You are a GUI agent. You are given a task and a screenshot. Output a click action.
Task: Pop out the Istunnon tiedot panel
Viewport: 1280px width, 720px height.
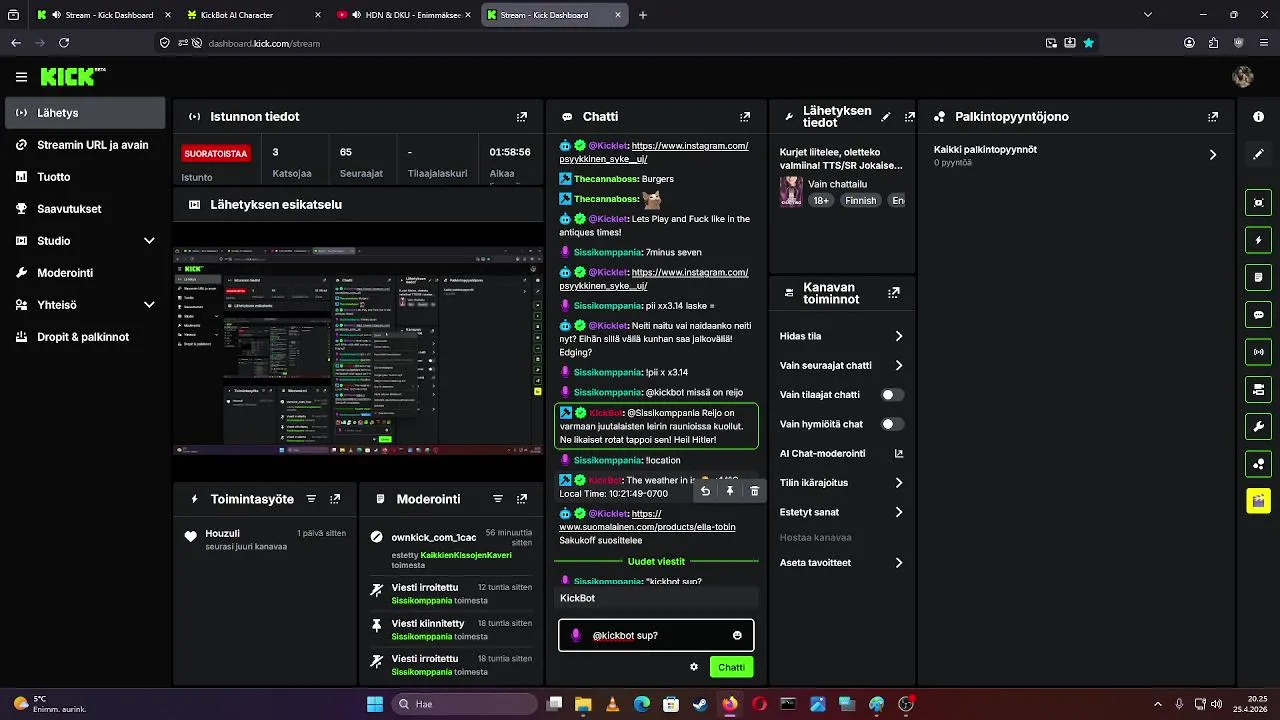click(x=522, y=117)
